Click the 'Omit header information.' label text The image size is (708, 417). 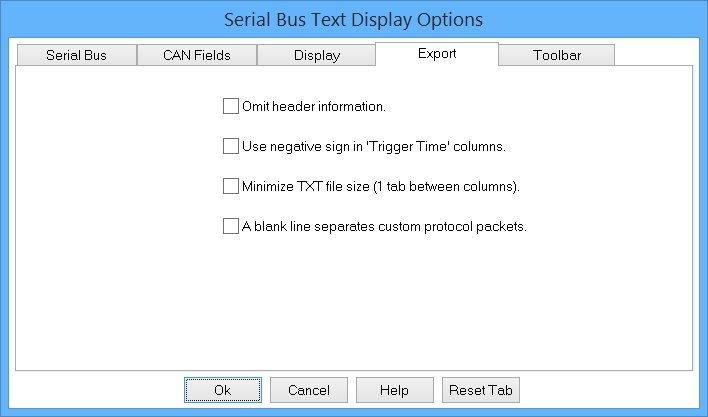314,105
